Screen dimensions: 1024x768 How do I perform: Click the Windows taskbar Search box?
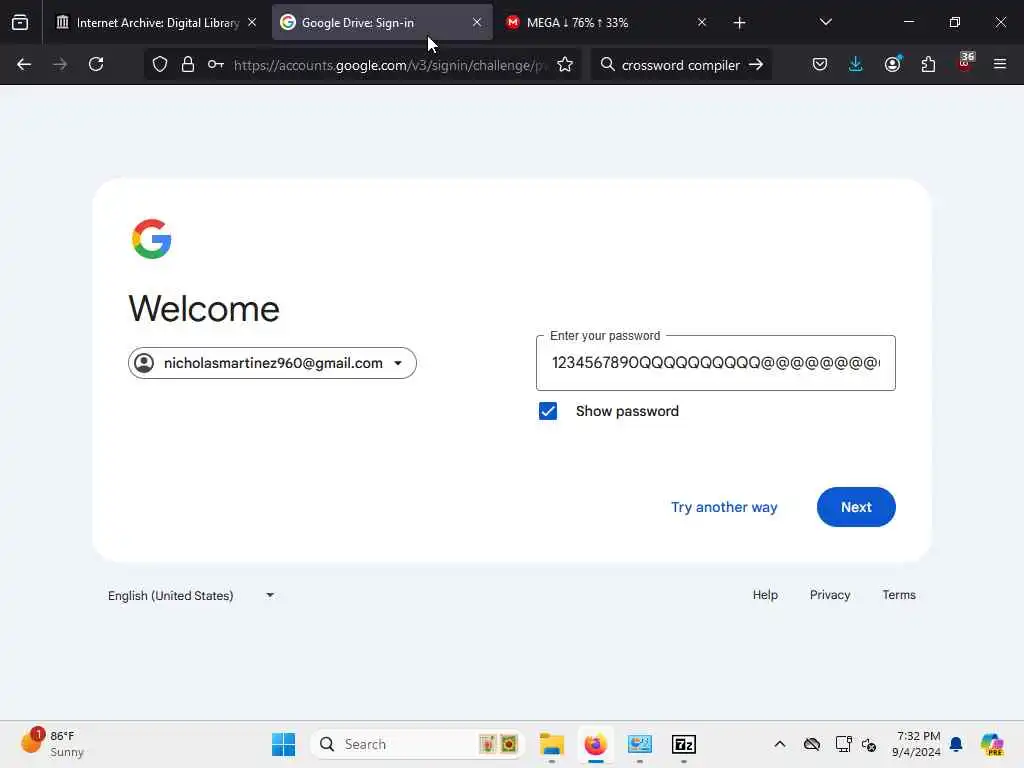coord(417,744)
